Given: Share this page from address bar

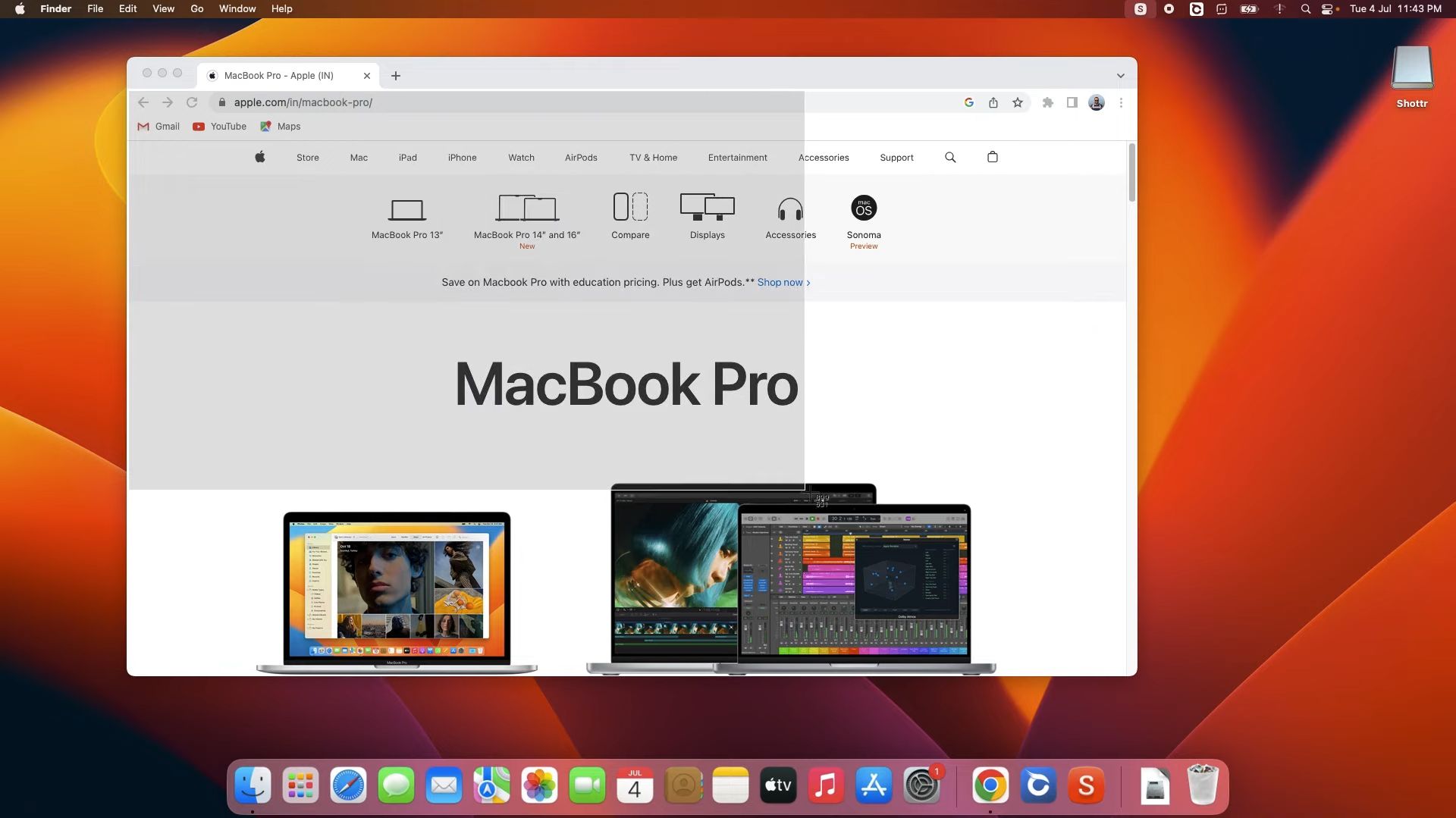Looking at the screenshot, I should (993, 102).
